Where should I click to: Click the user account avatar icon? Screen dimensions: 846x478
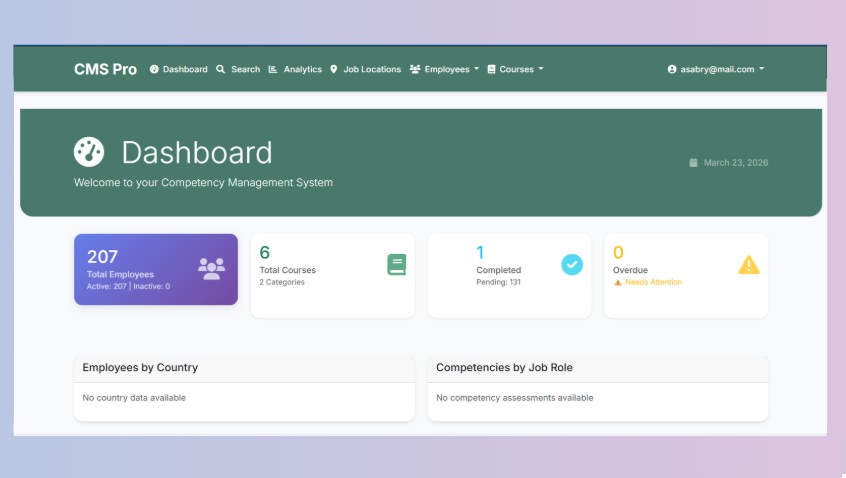(x=672, y=69)
